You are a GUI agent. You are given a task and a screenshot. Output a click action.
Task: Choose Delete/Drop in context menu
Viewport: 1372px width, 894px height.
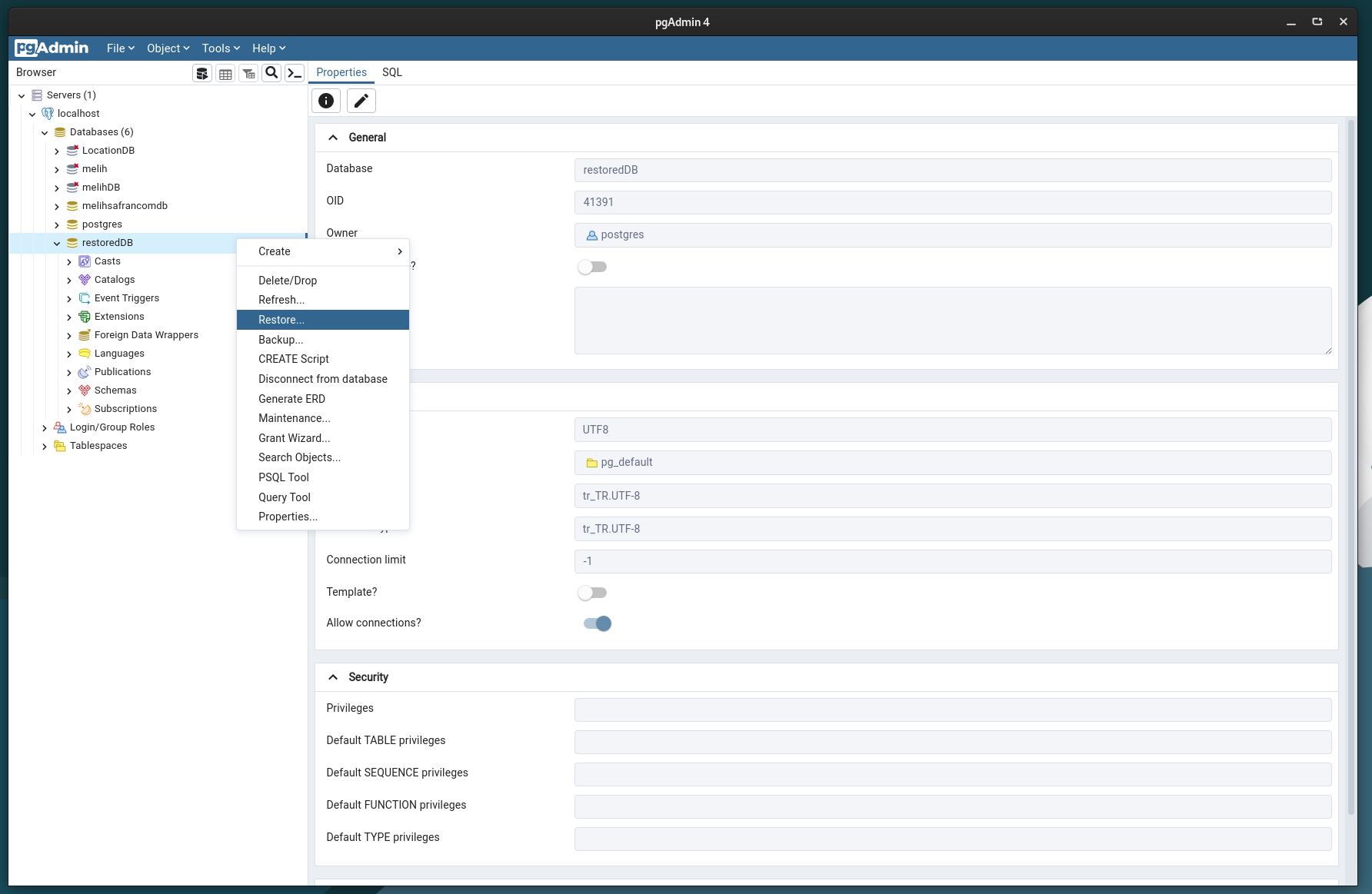point(323,281)
